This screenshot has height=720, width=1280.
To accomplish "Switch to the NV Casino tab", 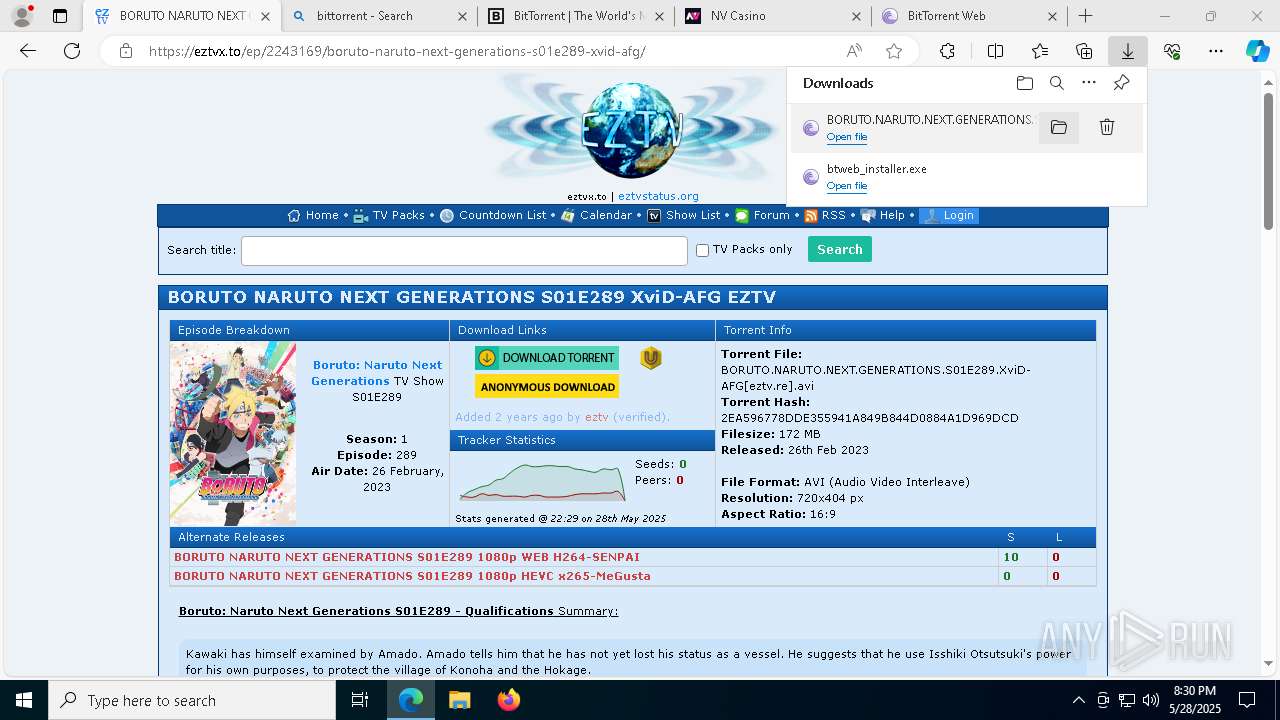I will tap(772, 16).
